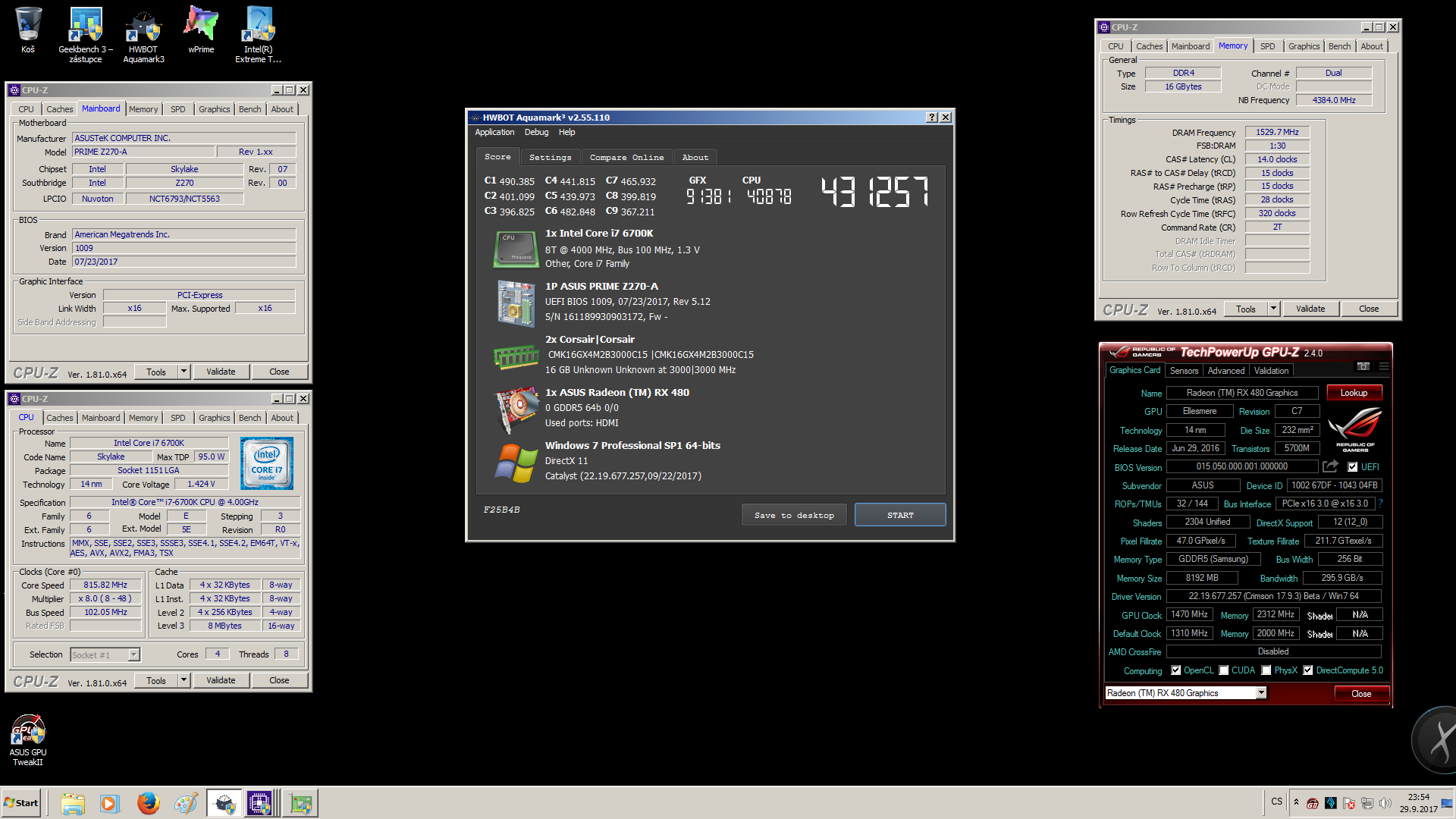Click Validate in Mainboard CPU-Z window
The height and width of the screenshot is (819, 1456).
point(221,372)
